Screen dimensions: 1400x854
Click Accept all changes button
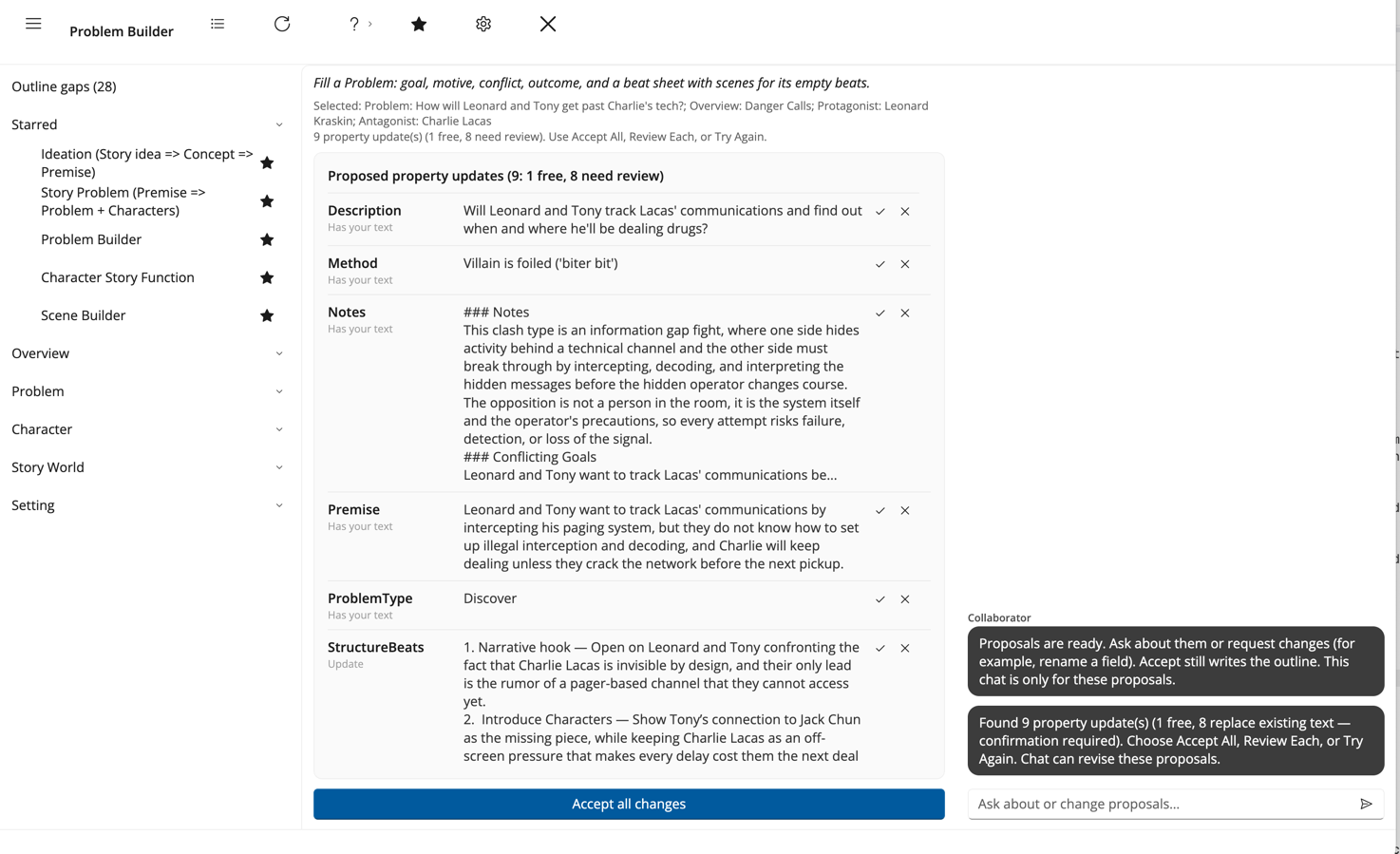[629, 804]
